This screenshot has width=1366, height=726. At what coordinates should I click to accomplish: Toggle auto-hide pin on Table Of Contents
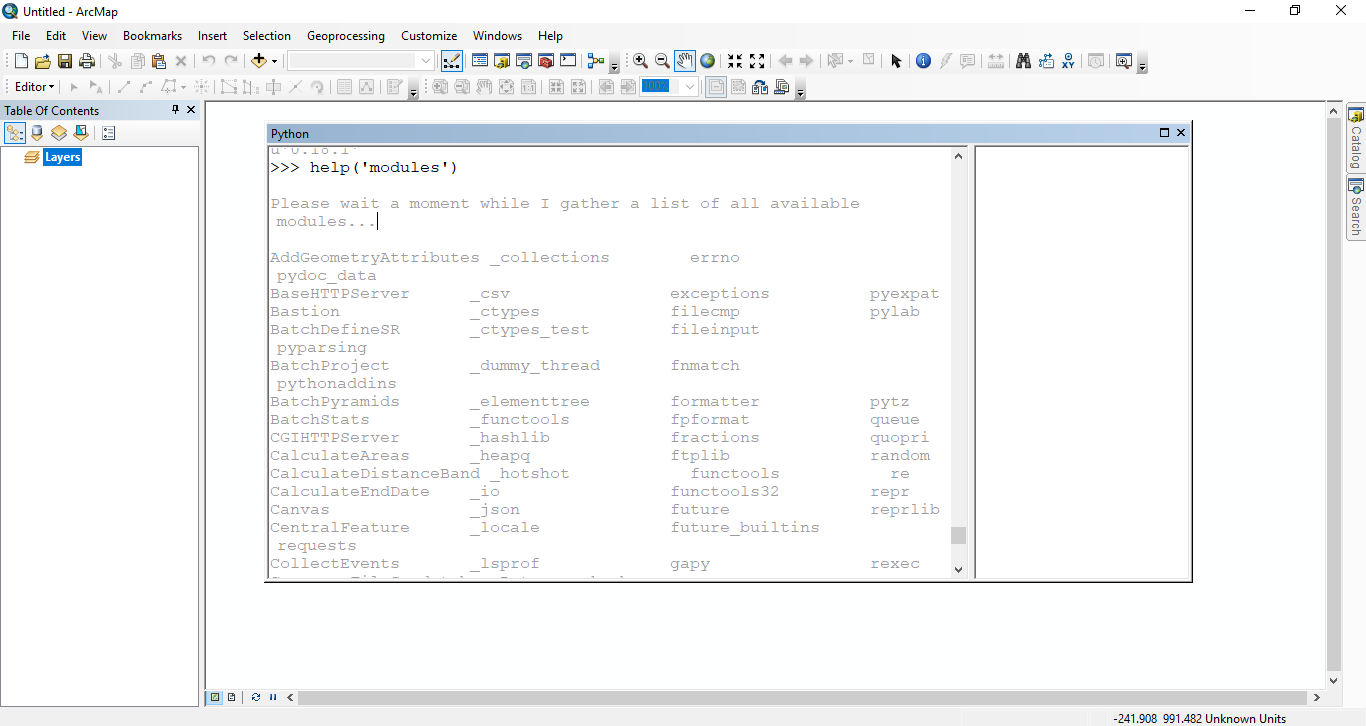(176, 110)
